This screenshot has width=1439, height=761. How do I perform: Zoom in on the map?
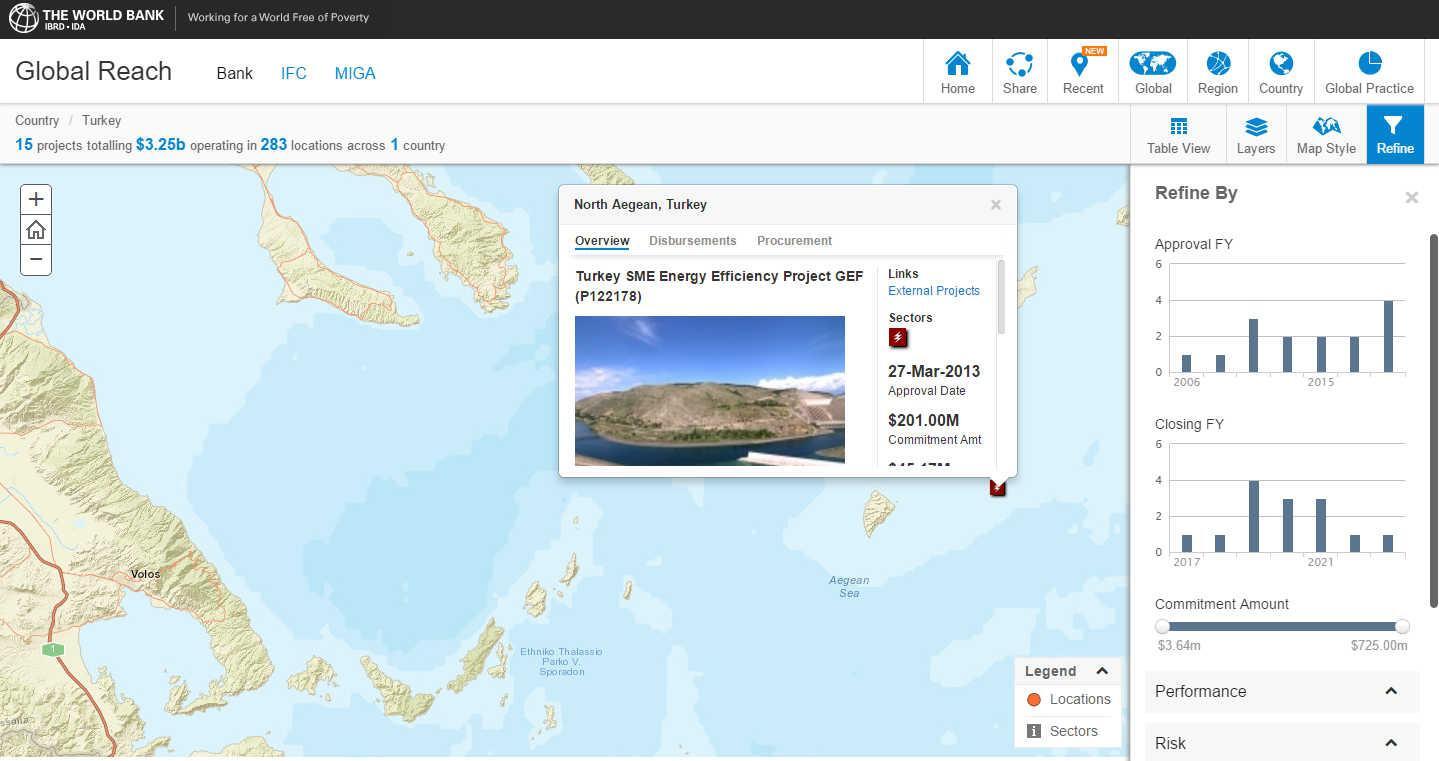tap(36, 199)
